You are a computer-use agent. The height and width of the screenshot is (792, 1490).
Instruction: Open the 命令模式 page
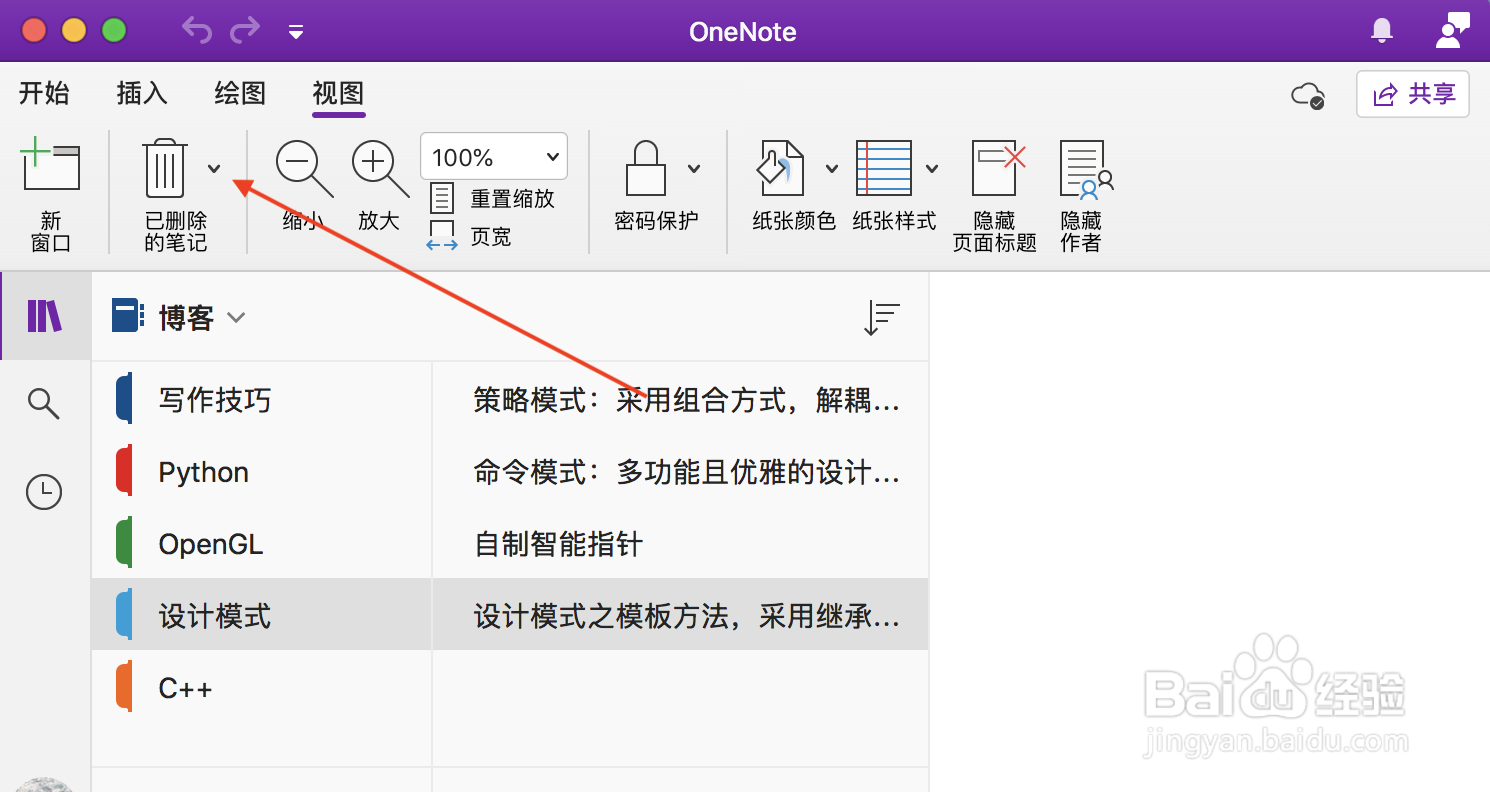pyautogui.click(x=681, y=472)
